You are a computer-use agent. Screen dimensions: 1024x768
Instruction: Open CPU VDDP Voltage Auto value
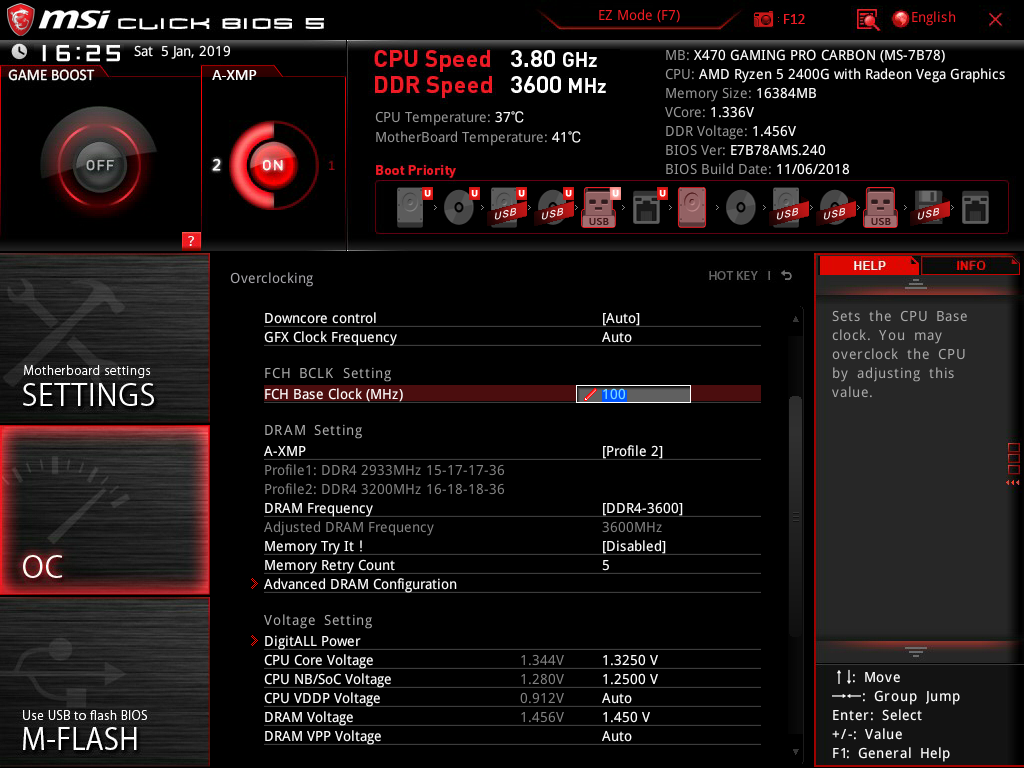click(616, 698)
